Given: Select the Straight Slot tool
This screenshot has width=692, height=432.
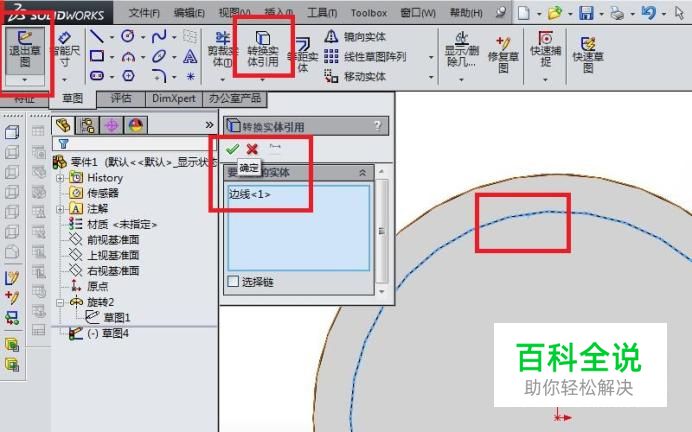Looking at the screenshot, I should point(97,76).
